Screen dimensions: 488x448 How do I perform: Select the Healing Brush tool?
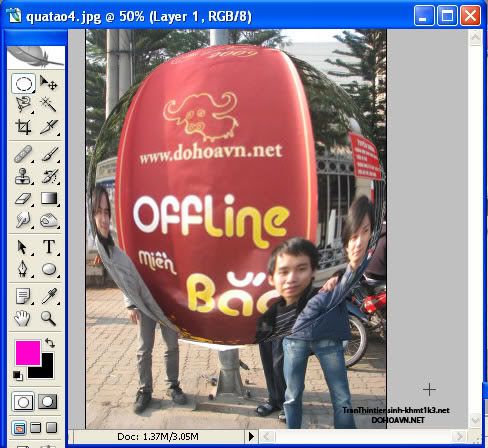click(23, 154)
